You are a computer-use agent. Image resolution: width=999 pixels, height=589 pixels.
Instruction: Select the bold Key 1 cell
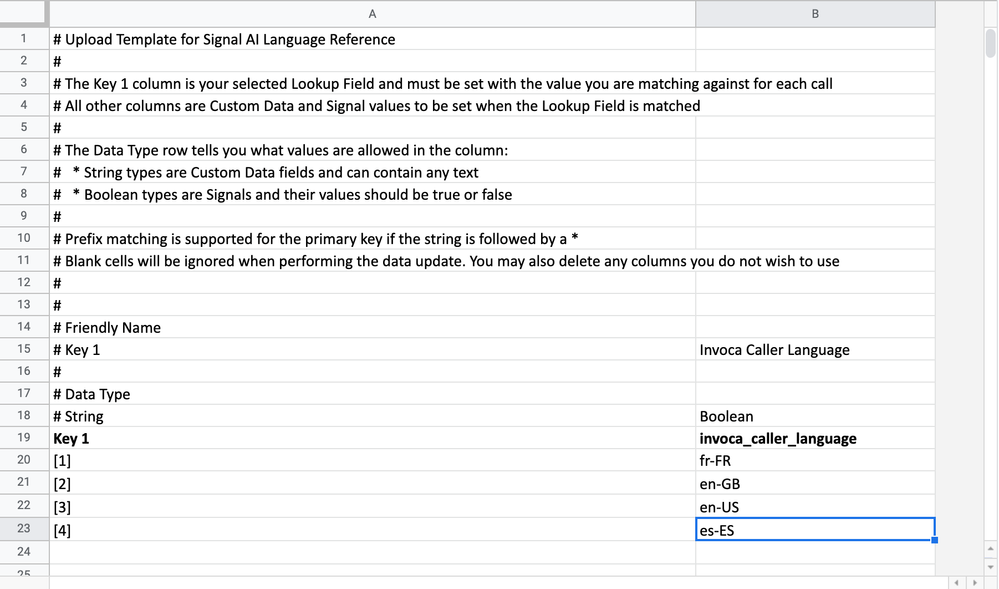click(x=372, y=439)
